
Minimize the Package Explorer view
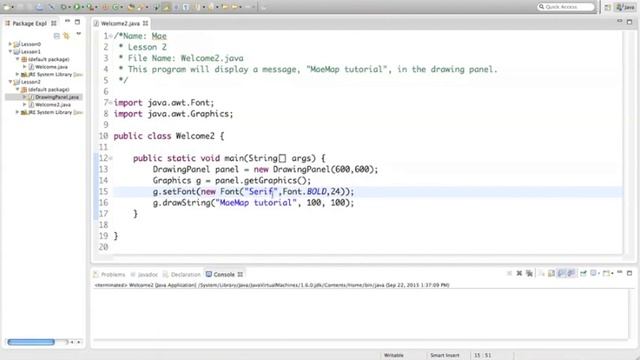[x=67, y=21]
